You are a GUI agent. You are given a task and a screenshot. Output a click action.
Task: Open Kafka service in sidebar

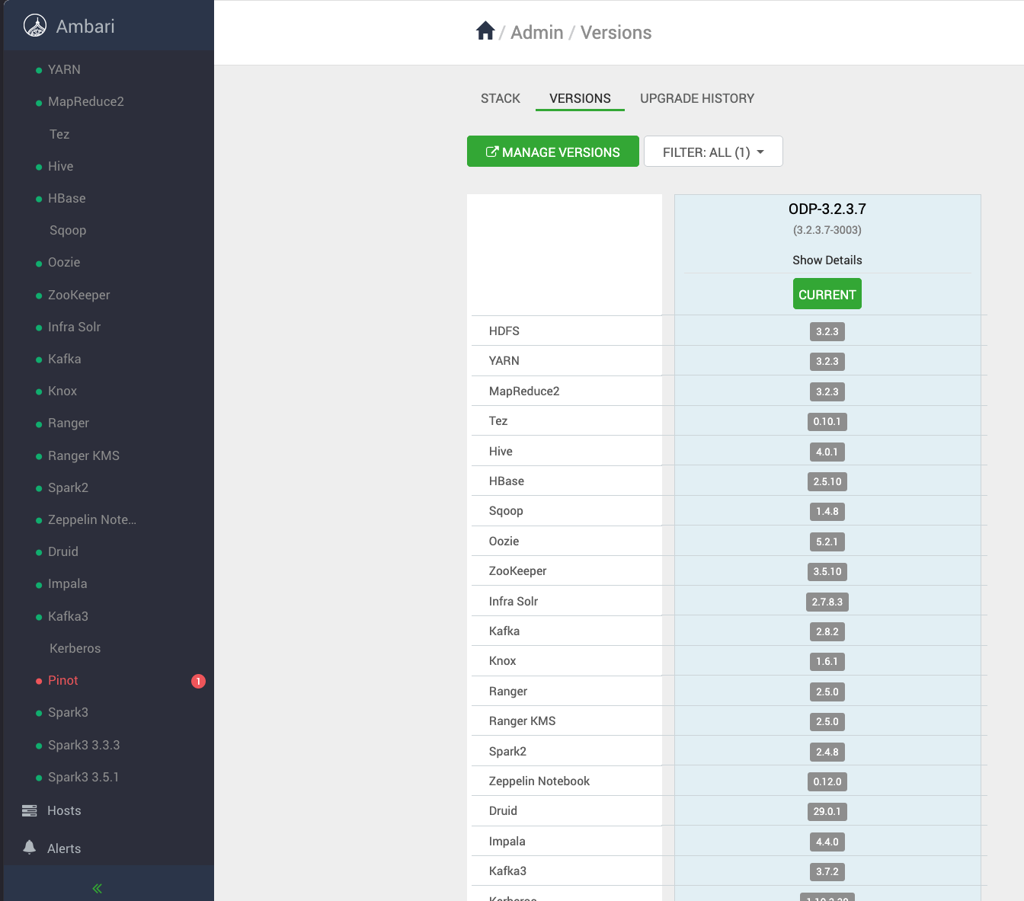point(64,358)
